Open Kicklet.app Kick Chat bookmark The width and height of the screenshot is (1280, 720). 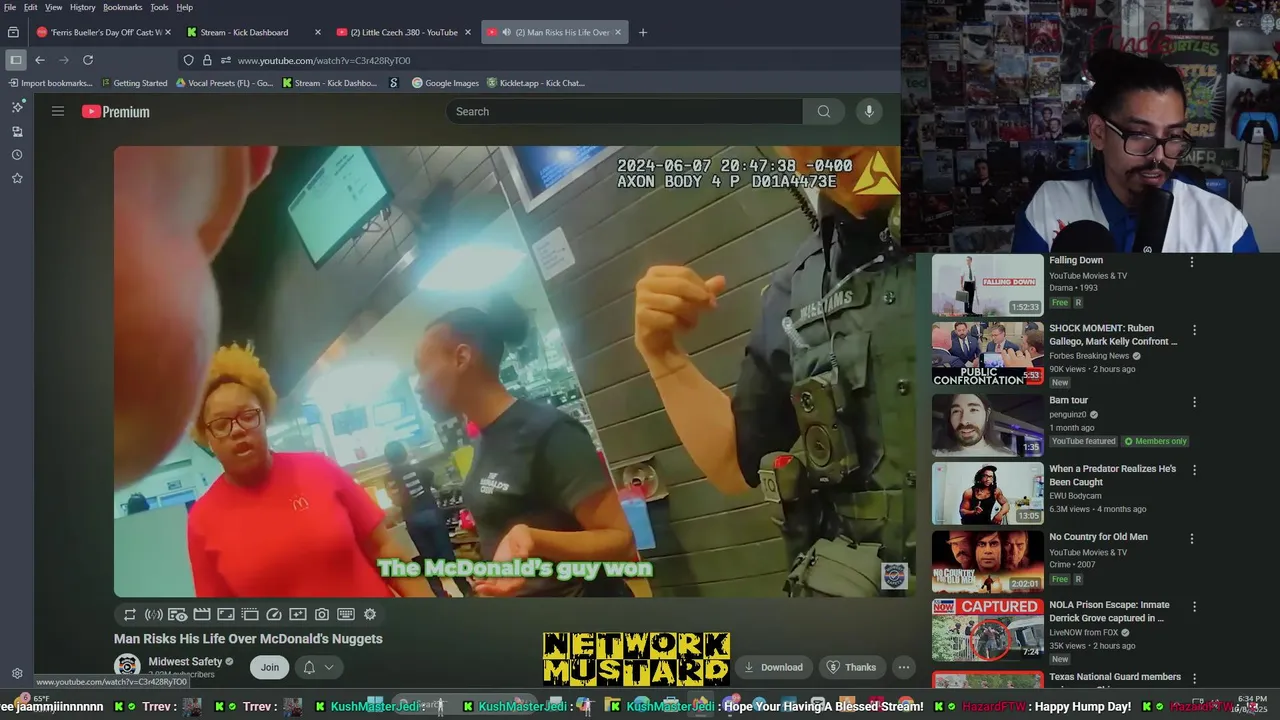coord(536,83)
